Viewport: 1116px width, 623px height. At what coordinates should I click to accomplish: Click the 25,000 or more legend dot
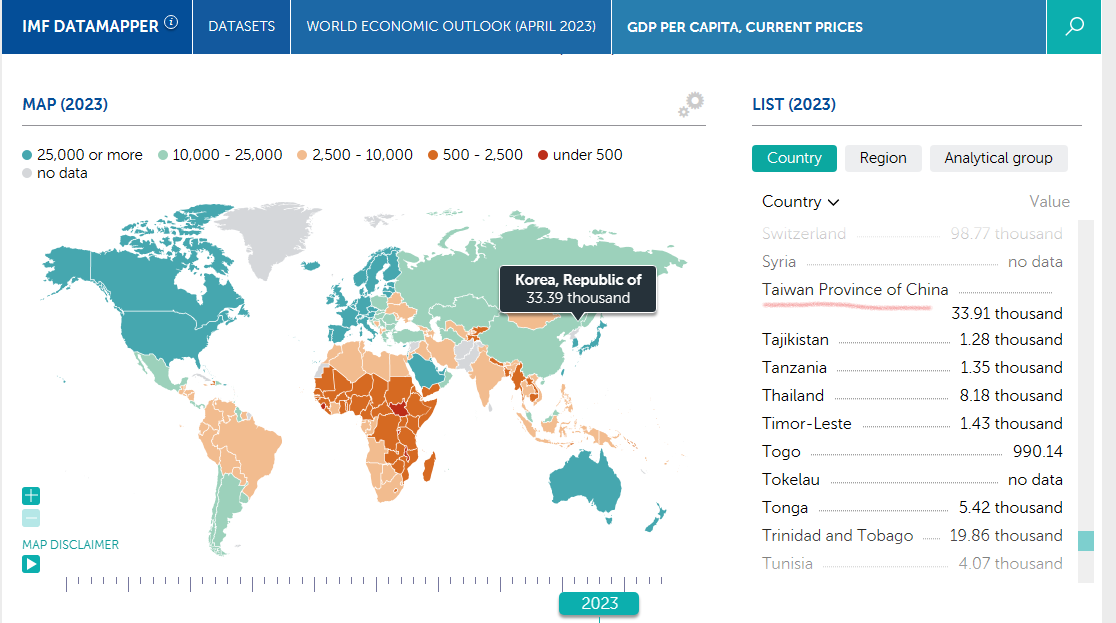(27, 155)
